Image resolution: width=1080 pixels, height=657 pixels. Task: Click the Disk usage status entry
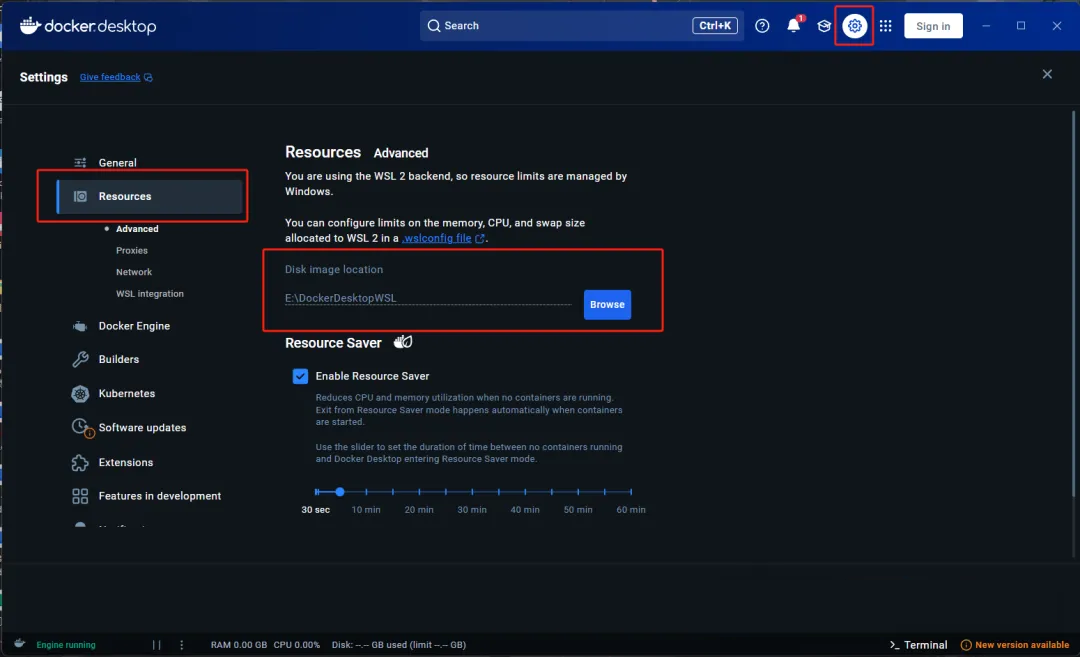click(x=399, y=645)
